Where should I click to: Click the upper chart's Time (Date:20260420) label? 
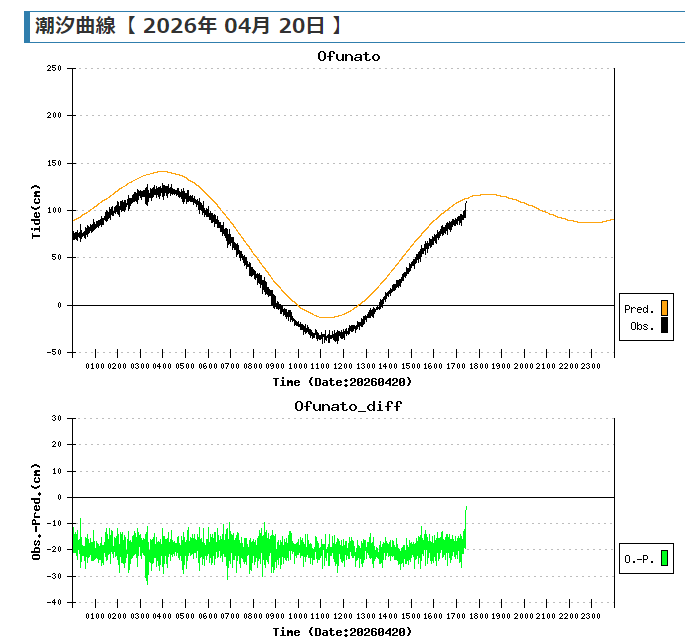click(x=343, y=381)
